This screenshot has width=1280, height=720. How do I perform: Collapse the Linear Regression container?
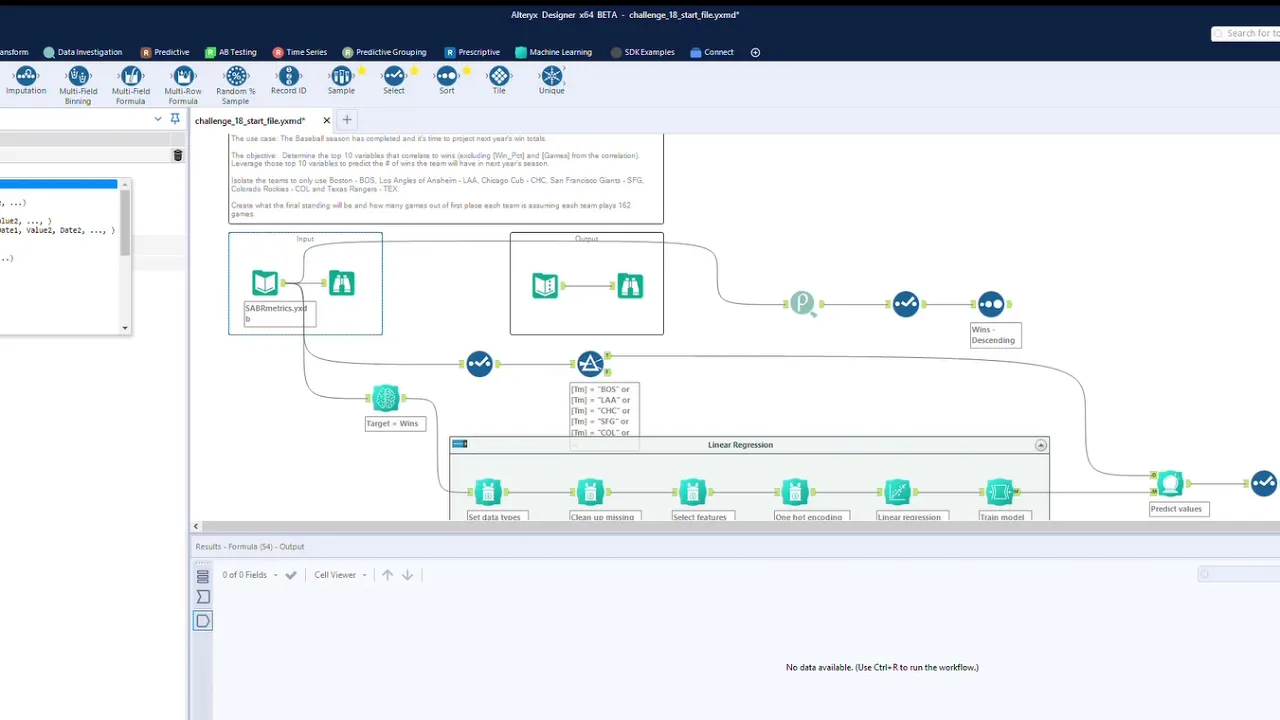coord(1041,445)
